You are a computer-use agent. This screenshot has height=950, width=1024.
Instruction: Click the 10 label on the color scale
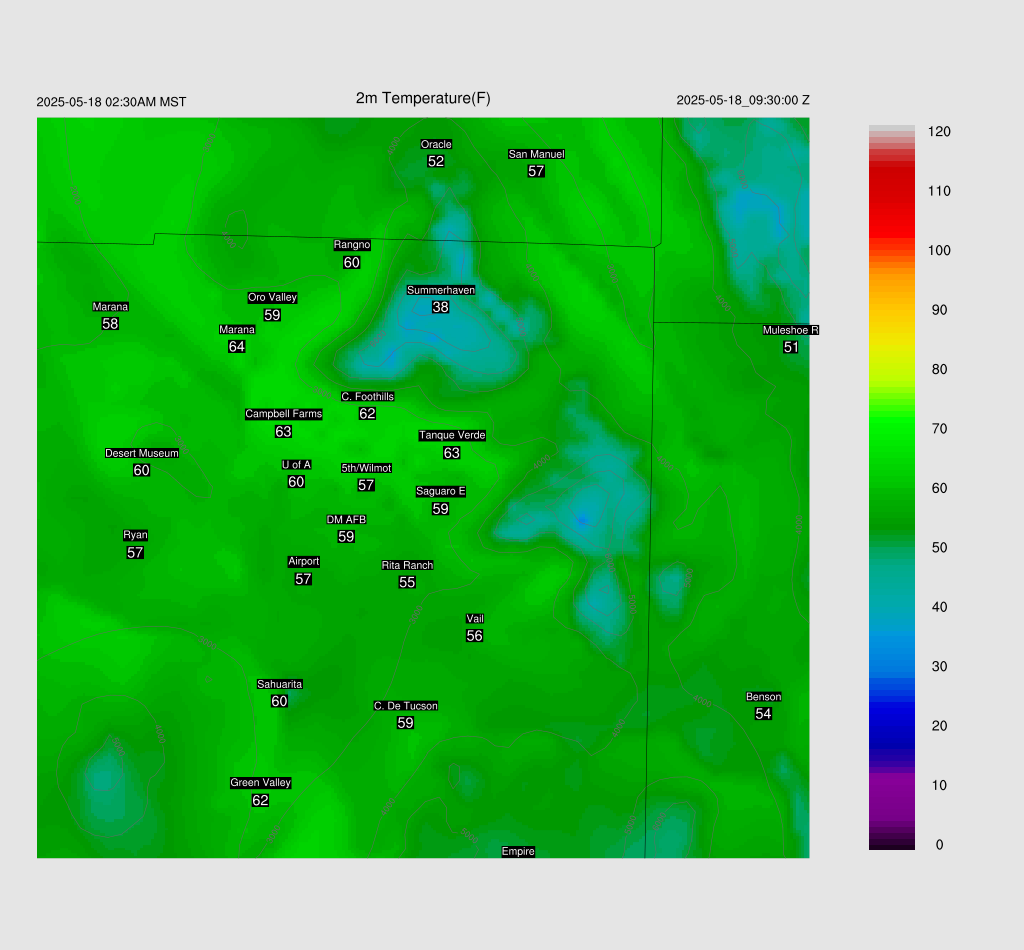pyautogui.click(x=939, y=785)
